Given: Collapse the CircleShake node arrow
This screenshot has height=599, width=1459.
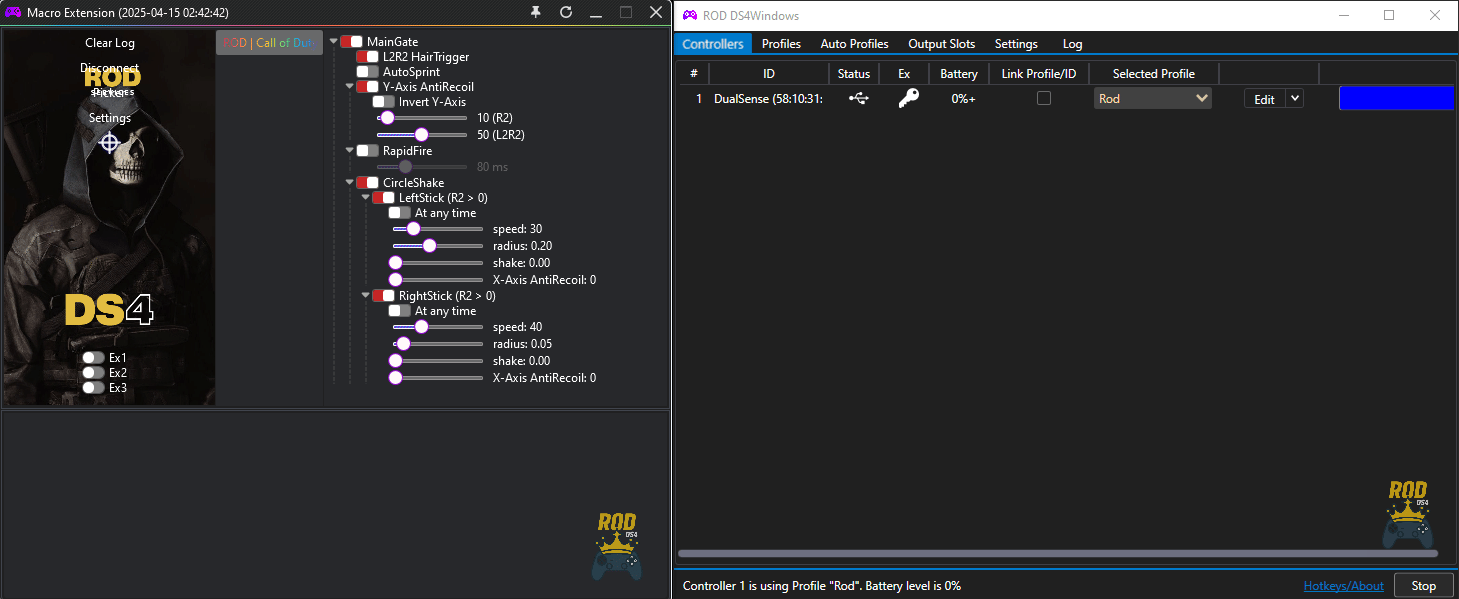Looking at the screenshot, I should pyautogui.click(x=349, y=183).
